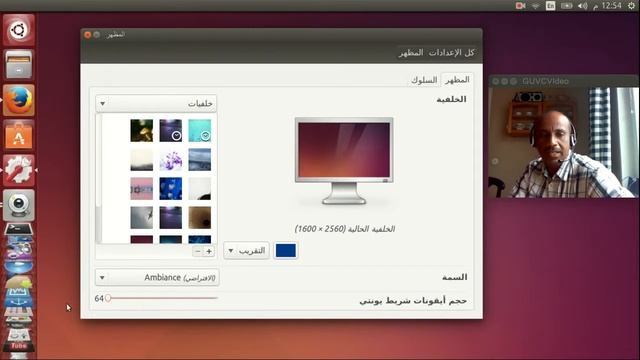The image size is (640, 360).
Task: Click the monitor preview of current background
Action: coord(344,161)
